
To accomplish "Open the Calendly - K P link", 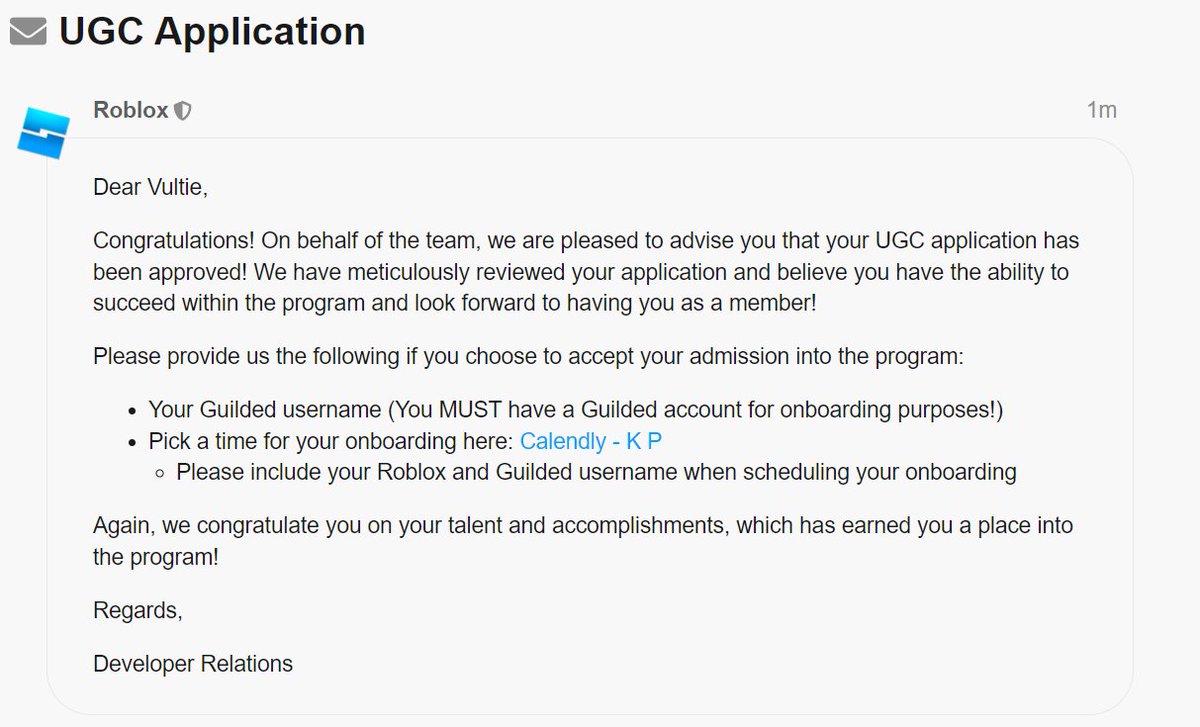I will click(x=590, y=441).
